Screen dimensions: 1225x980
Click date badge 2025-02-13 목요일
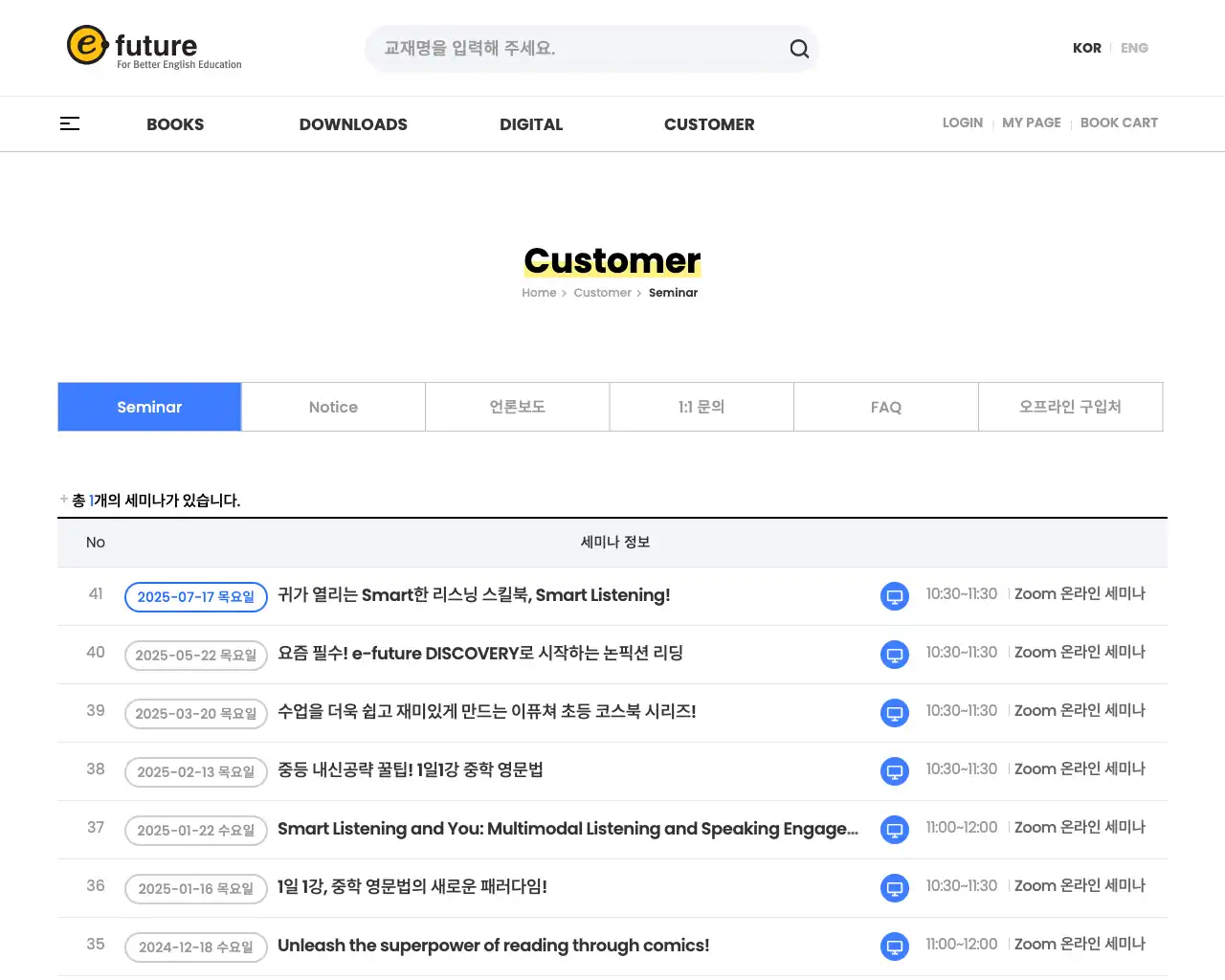point(196,772)
